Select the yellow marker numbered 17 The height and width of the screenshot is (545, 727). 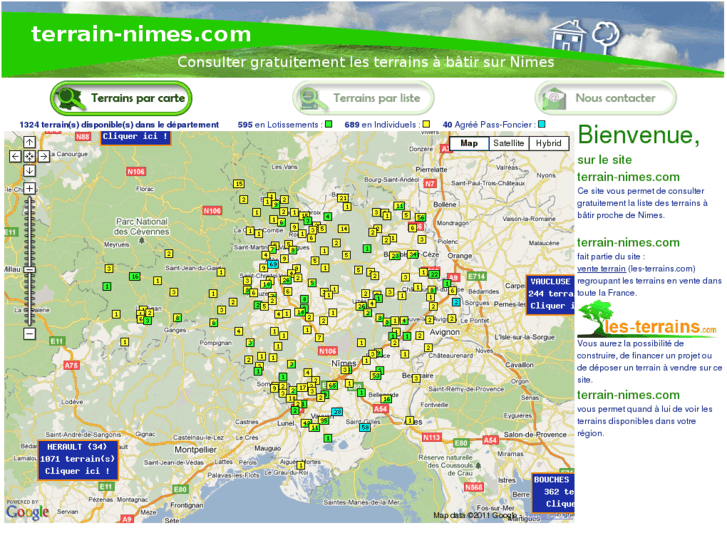(302, 387)
